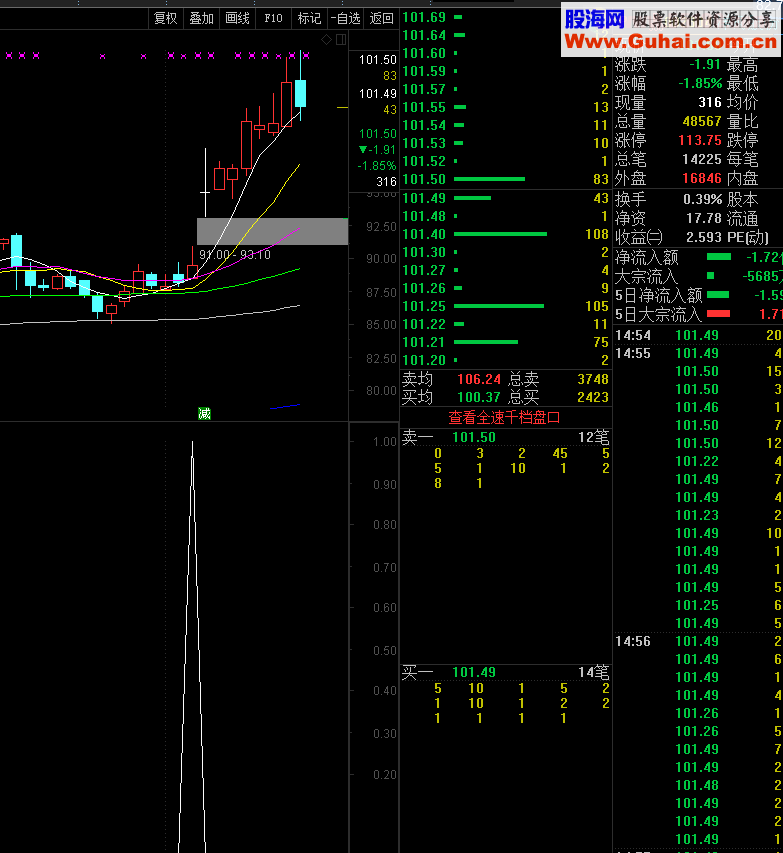Click the 总买 2423 total
The image size is (783, 853).
pos(593,397)
